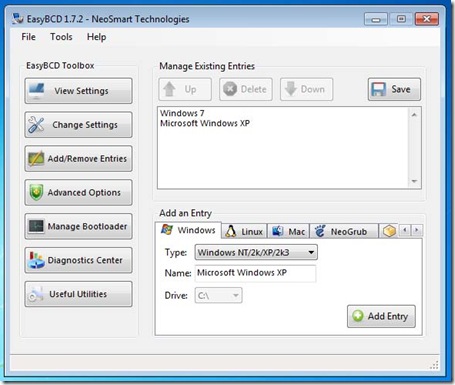Switch to the Mac tab
This screenshot has height=385, width=455.
point(289,231)
